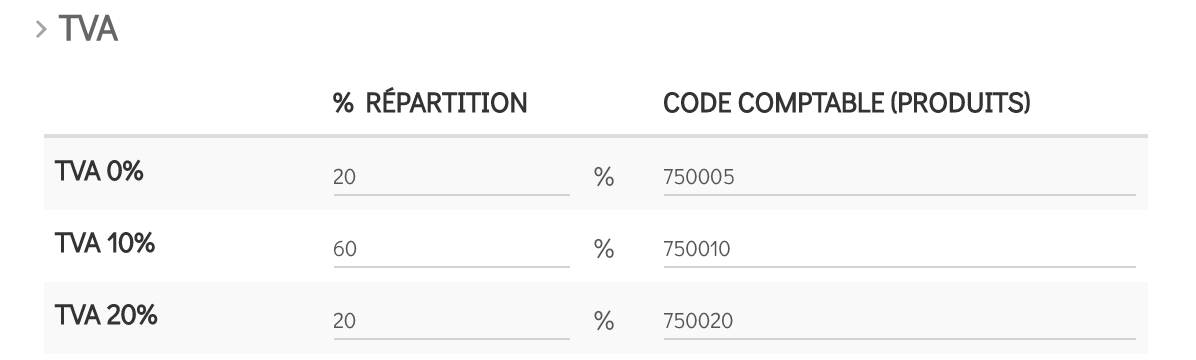
Task: Click the CODE COMPTABLE column header text
Action: [773, 103]
